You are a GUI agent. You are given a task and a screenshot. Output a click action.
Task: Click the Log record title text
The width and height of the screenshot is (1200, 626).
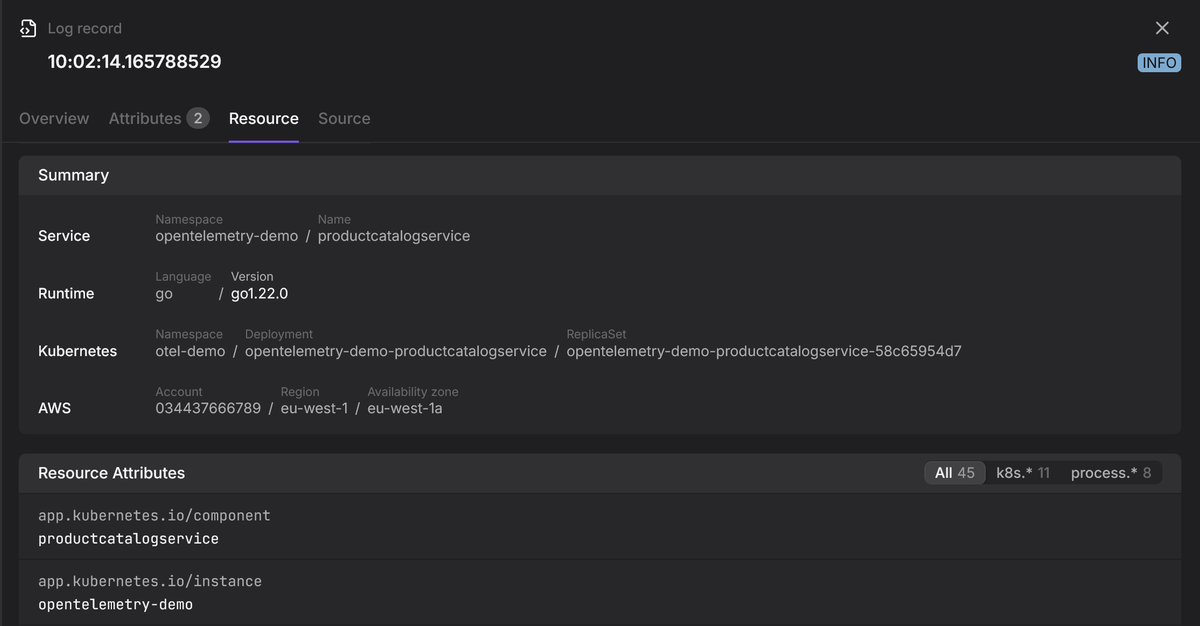click(x=85, y=29)
